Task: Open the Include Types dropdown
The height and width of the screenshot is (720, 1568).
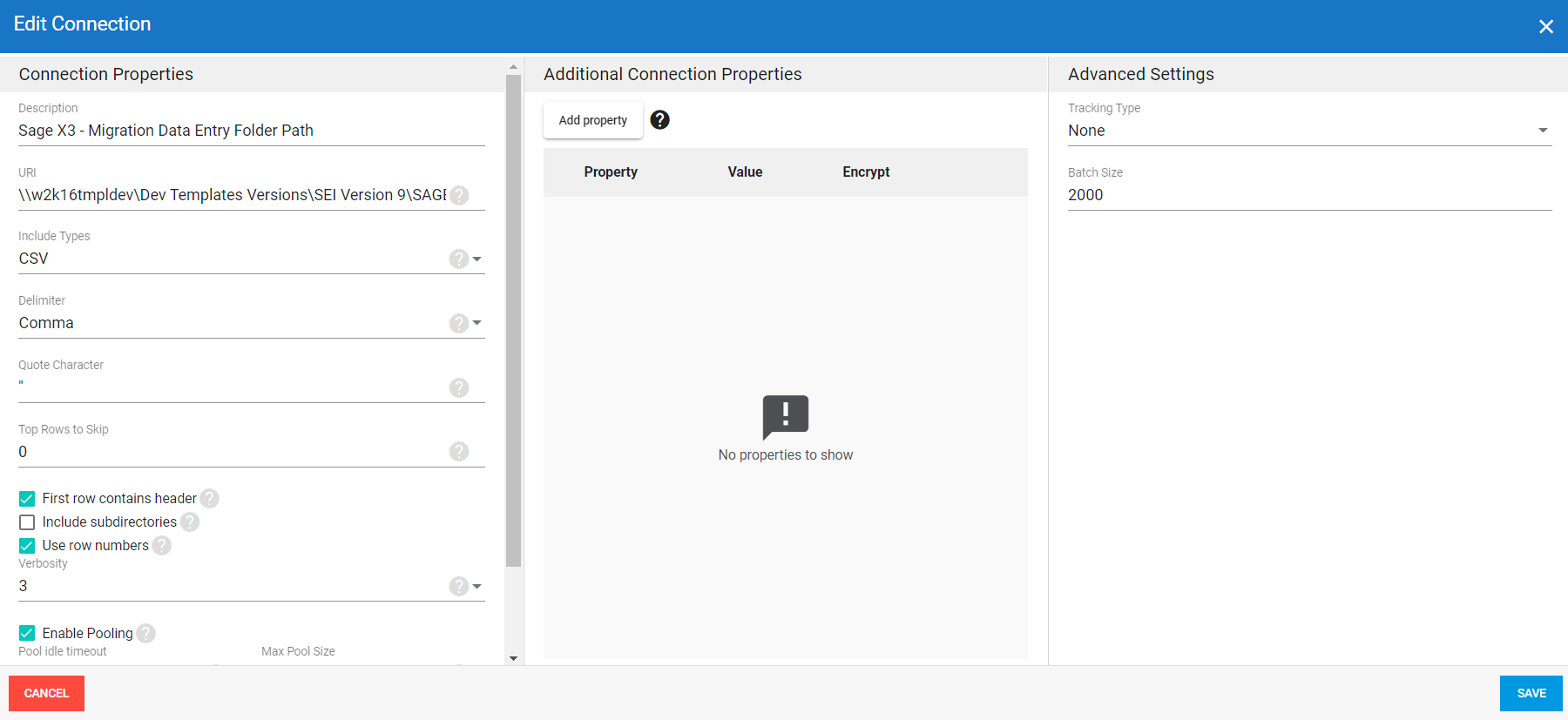Action: point(476,259)
